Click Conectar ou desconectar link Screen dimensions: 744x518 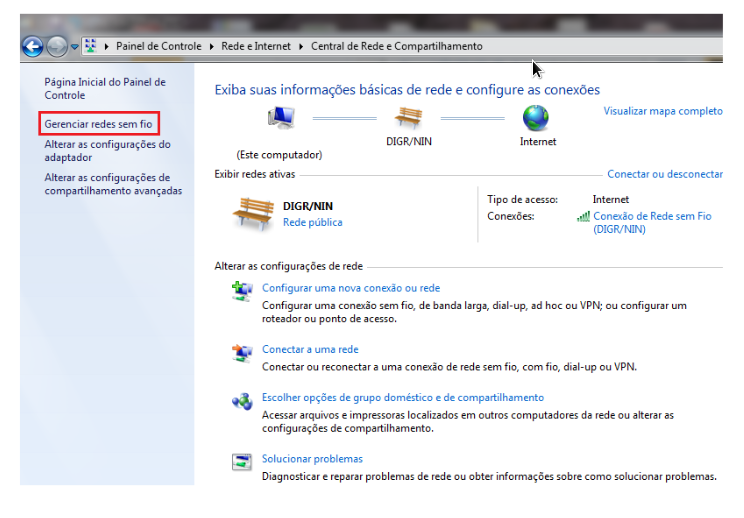tap(665, 174)
